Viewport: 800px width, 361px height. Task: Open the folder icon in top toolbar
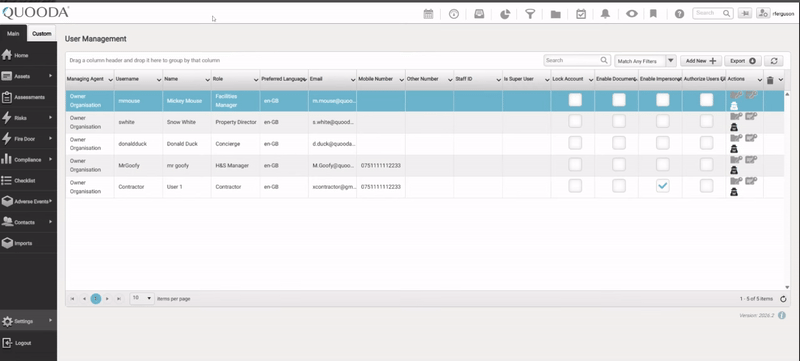coord(556,14)
